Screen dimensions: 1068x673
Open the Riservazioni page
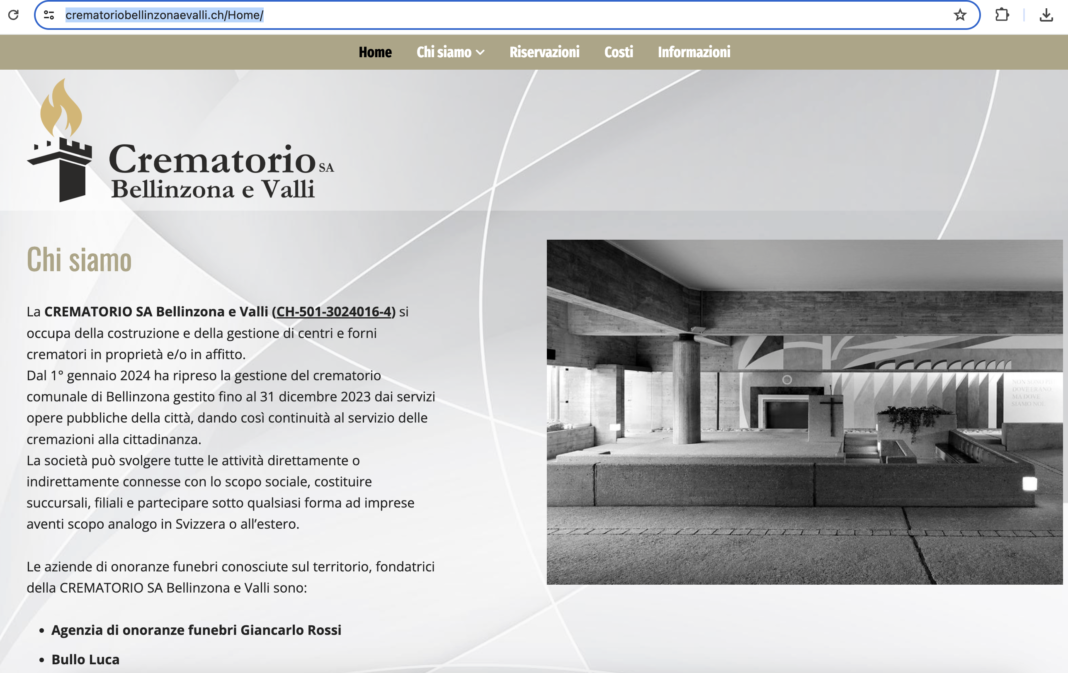(544, 52)
